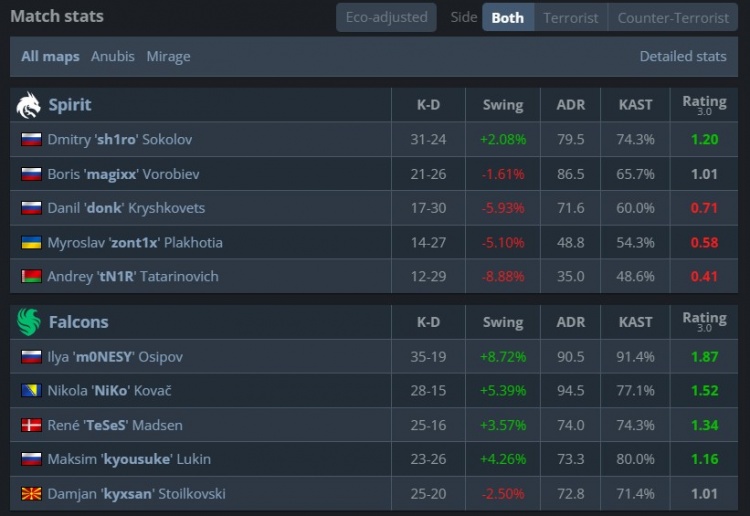Click the Falcons team logo icon
Image resolution: width=750 pixels, height=516 pixels.
coord(29,322)
